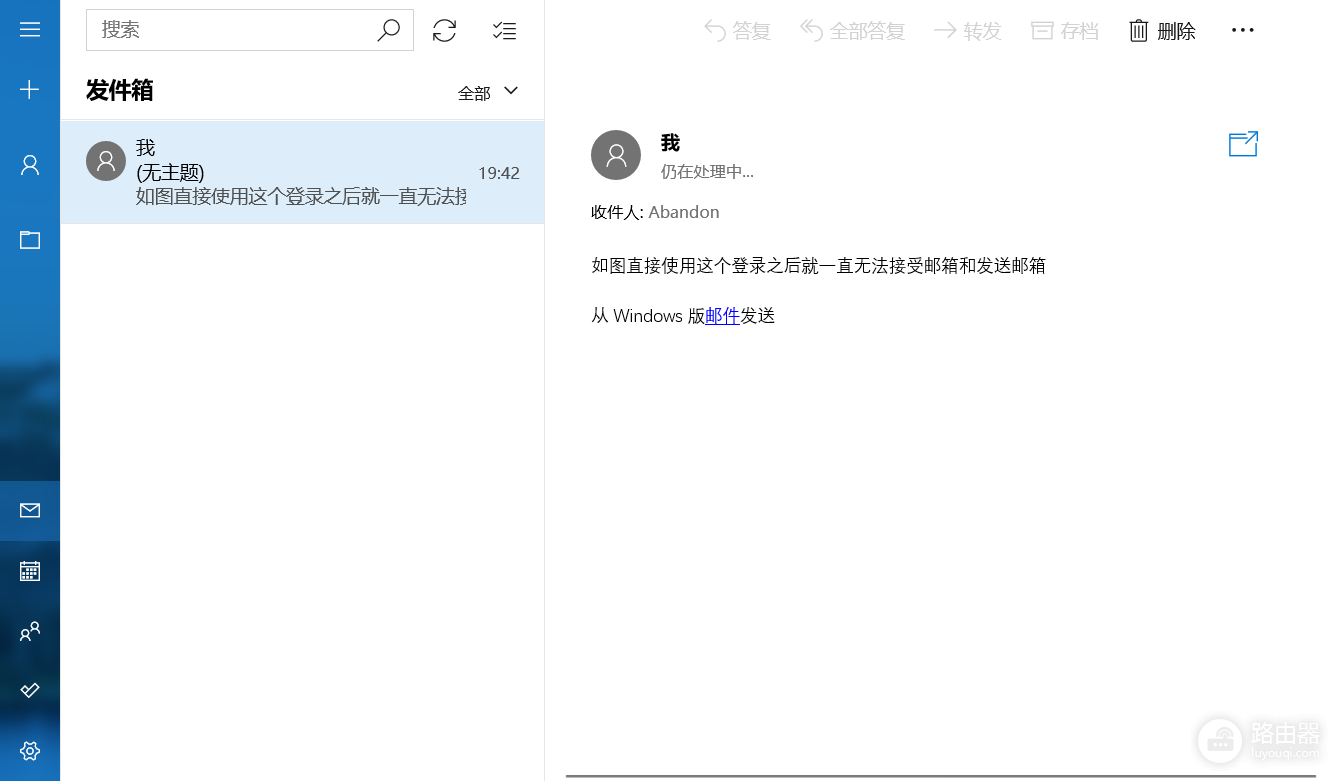Image resolution: width=1338 pixels, height=781 pixels.
Task: Open Settings gear icon
Action: coord(30,750)
